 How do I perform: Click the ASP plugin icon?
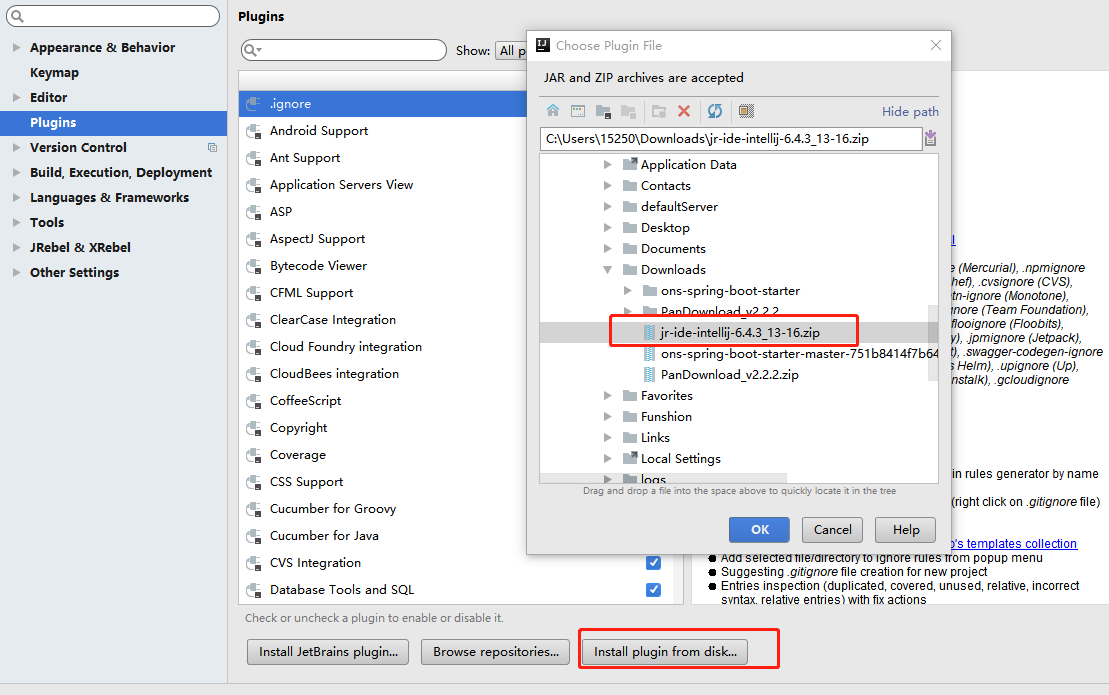pyautogui.click(x=253, y=212)
